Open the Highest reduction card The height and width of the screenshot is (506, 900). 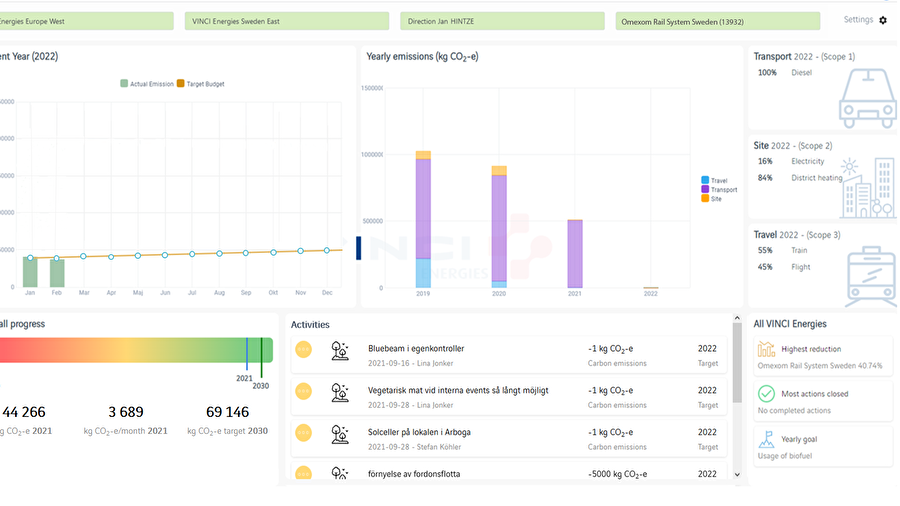point(823,356)
